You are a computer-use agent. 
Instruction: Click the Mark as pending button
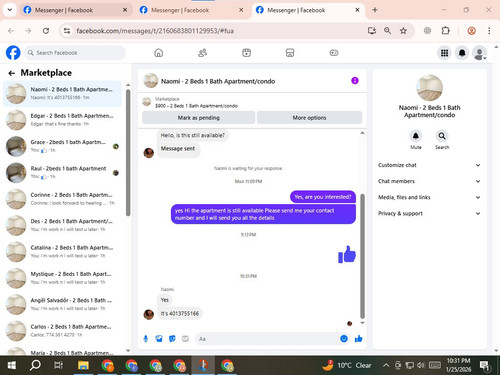[199, 118]
